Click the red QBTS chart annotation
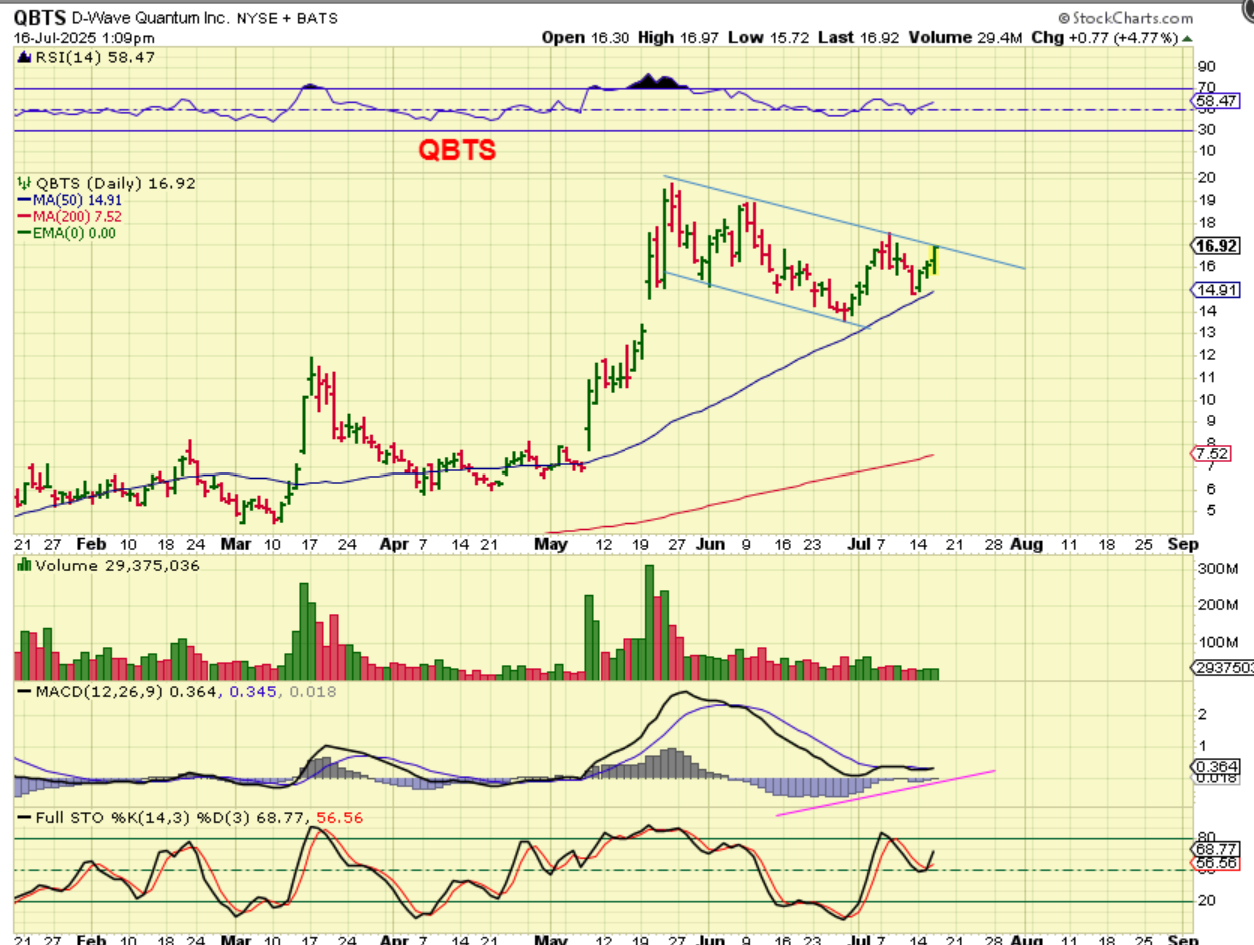Screen dimensions: 1254x945 coord(457,150)
